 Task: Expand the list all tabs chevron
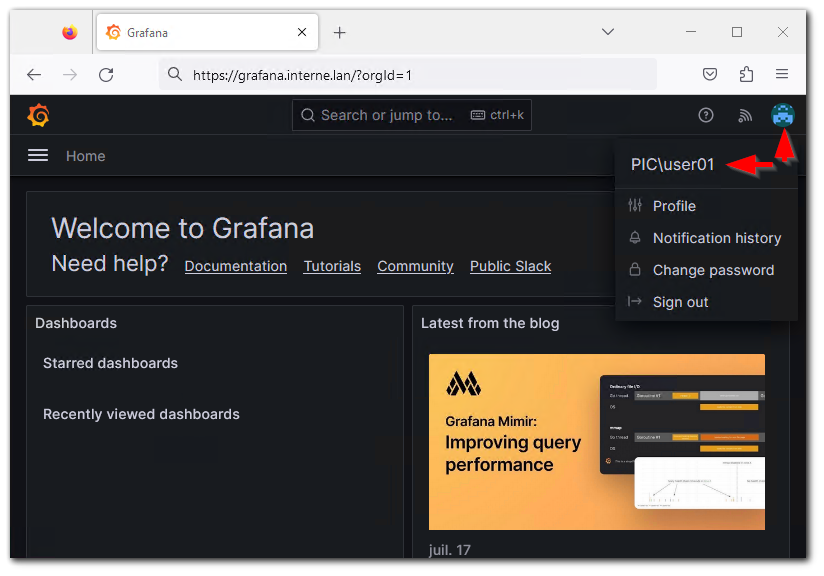(x=608, y=32)
